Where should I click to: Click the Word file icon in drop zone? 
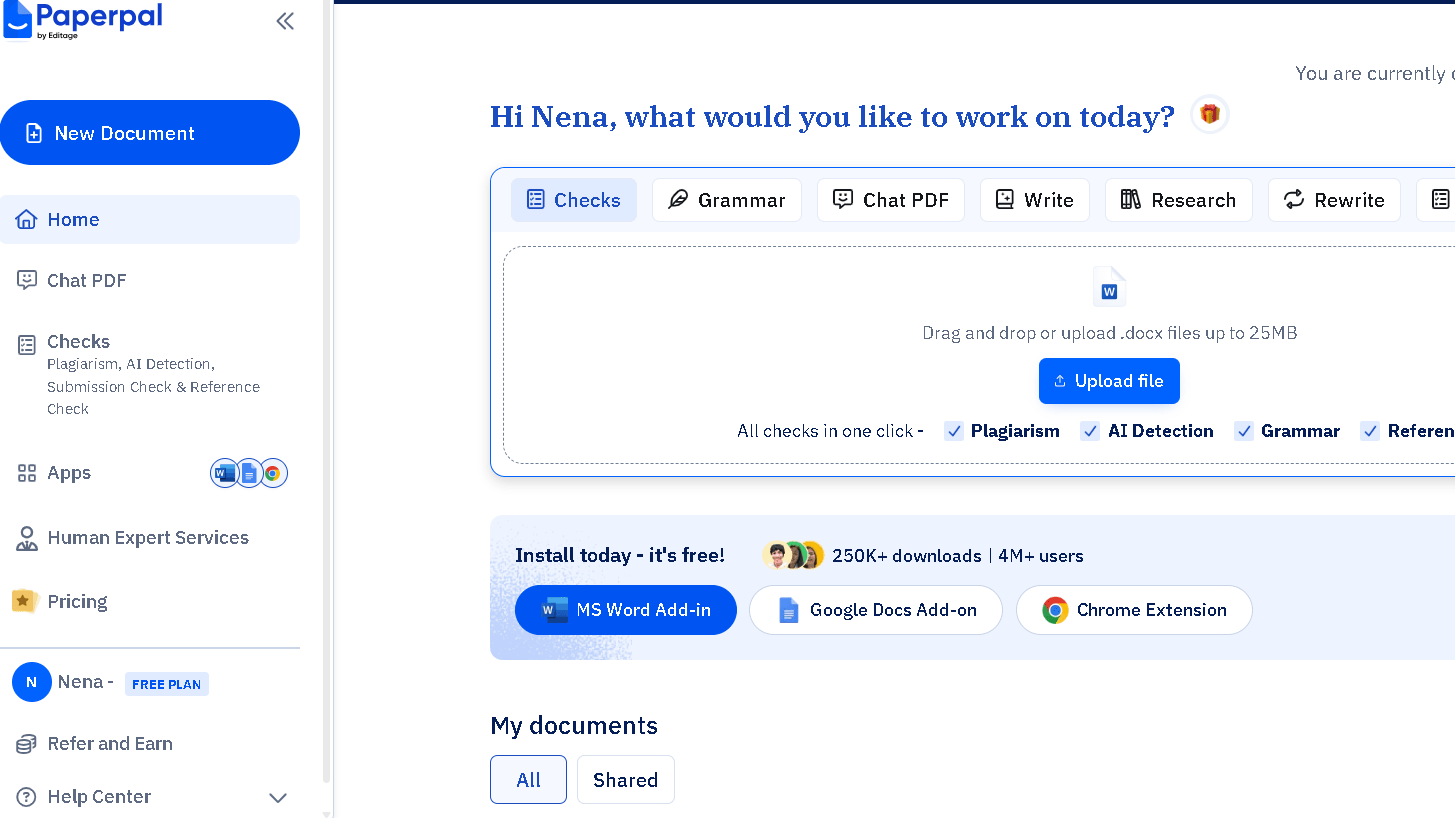click(1109, 286)
